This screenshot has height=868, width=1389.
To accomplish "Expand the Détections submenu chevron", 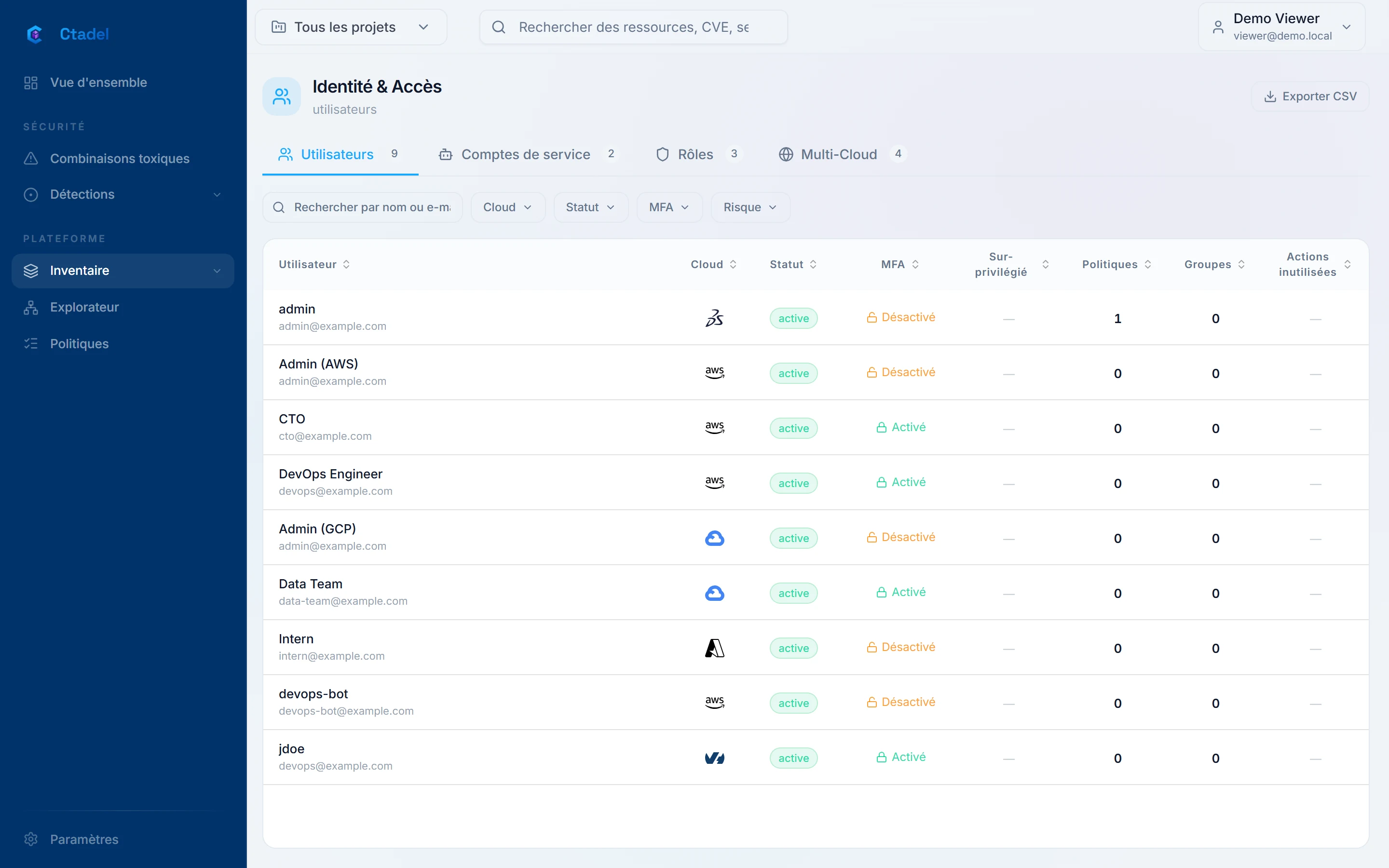I will coord(217,195).
